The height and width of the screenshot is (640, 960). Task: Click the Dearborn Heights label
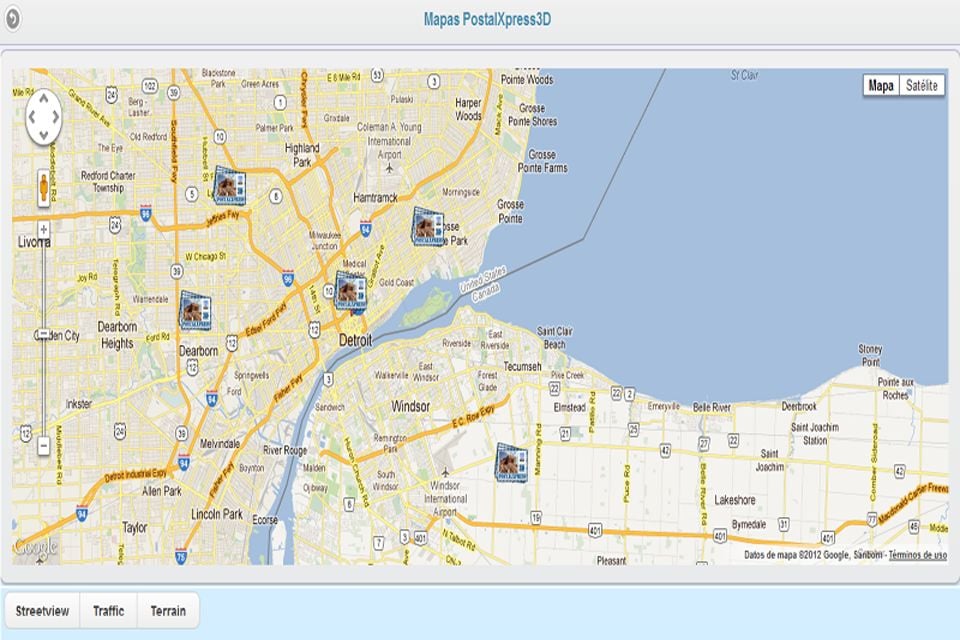(117, 335)
